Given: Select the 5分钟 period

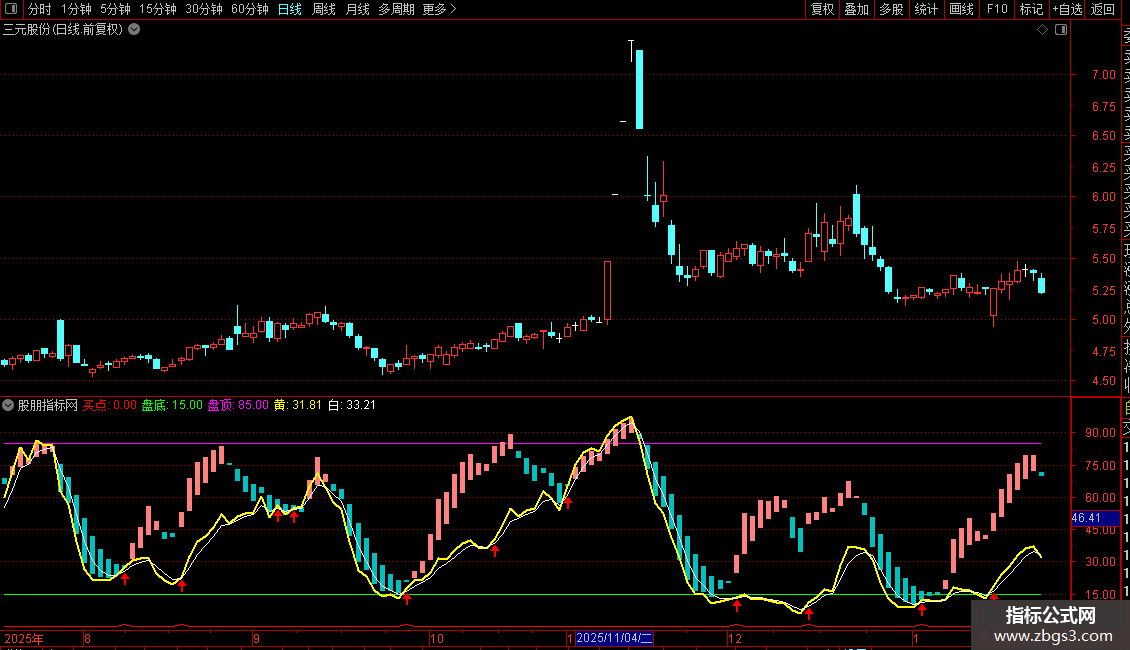Looking at the screenshot, I should [x=115, y=9].
